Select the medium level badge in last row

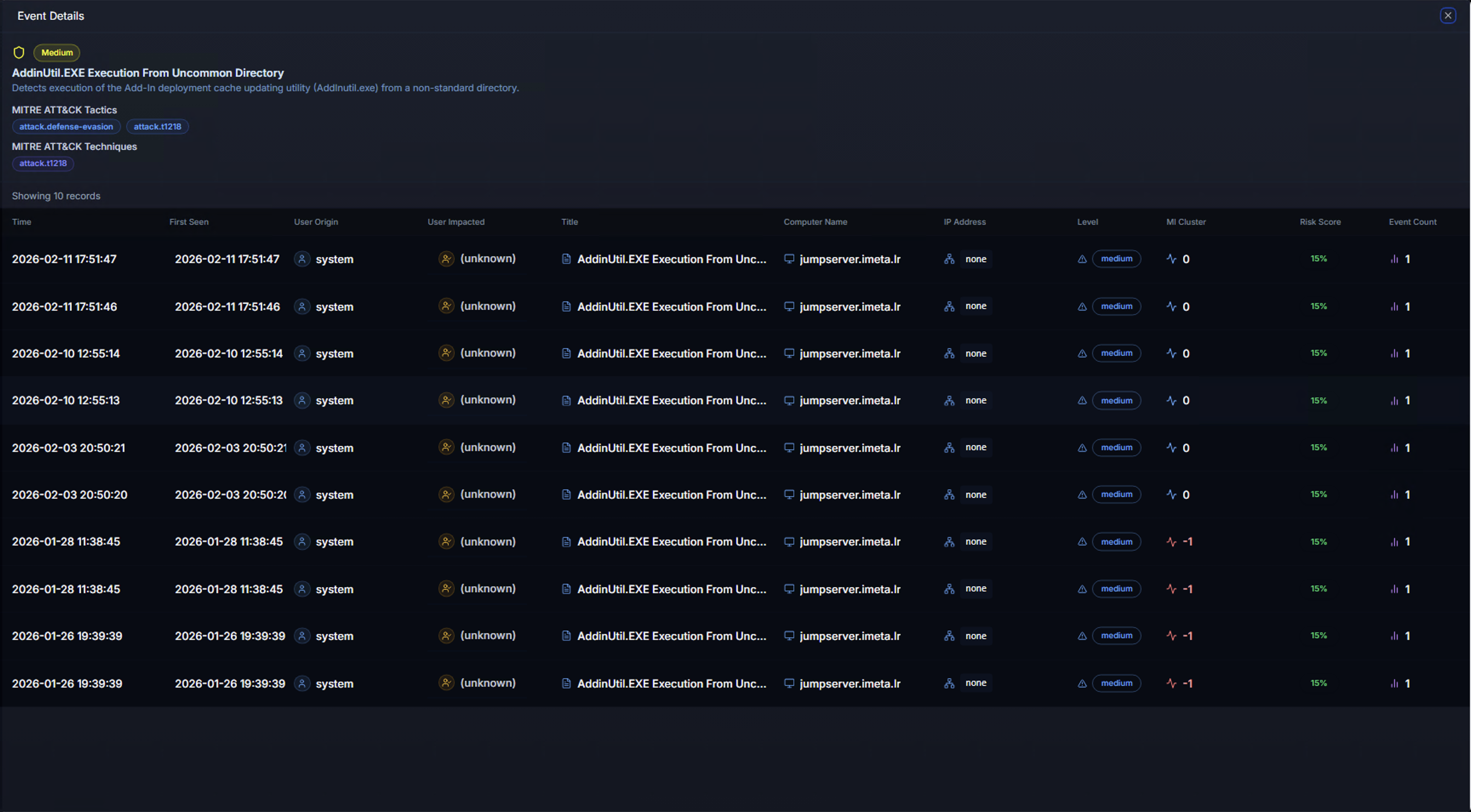tap(1116, 683)
